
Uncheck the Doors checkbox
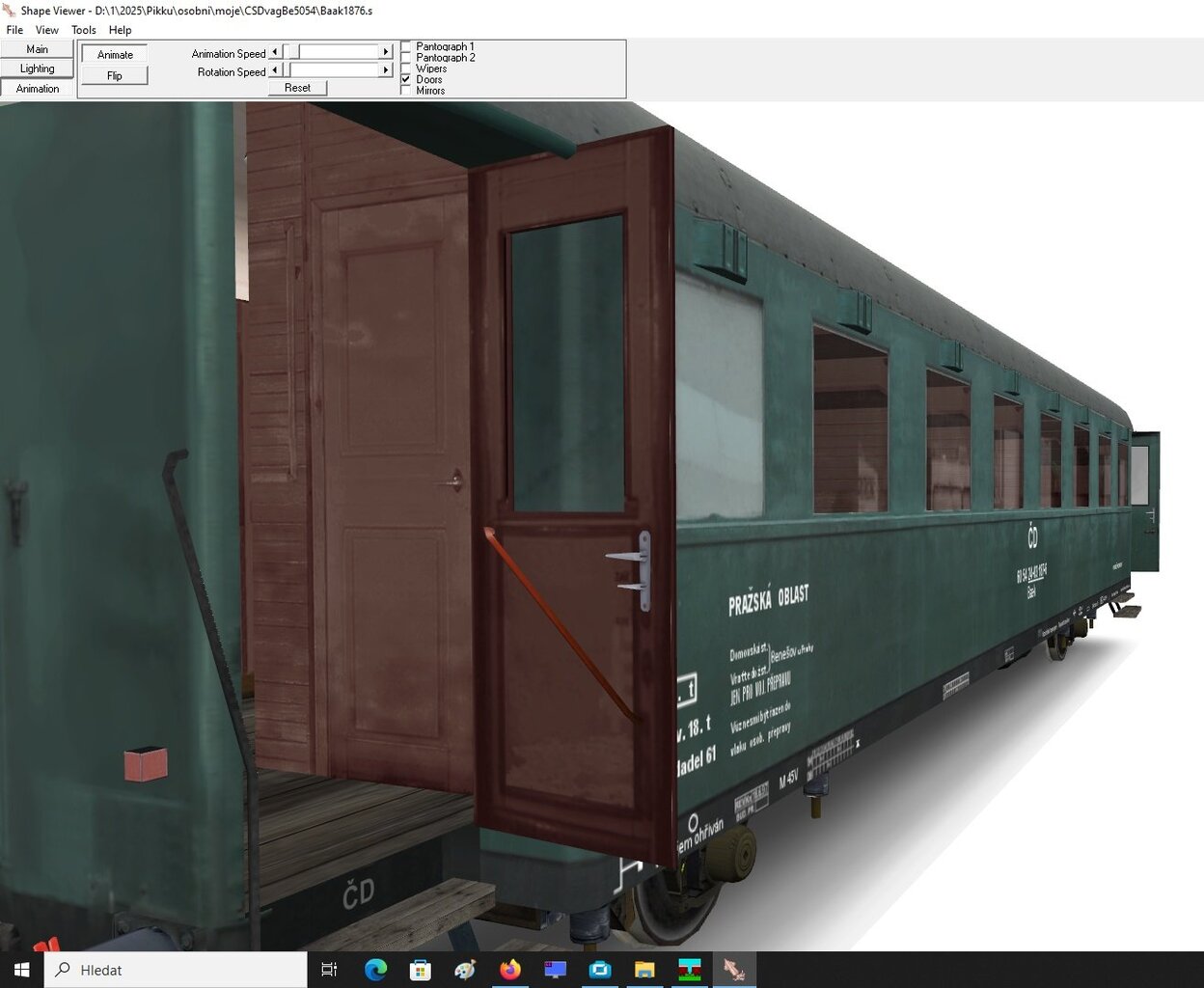click(406, 79)
